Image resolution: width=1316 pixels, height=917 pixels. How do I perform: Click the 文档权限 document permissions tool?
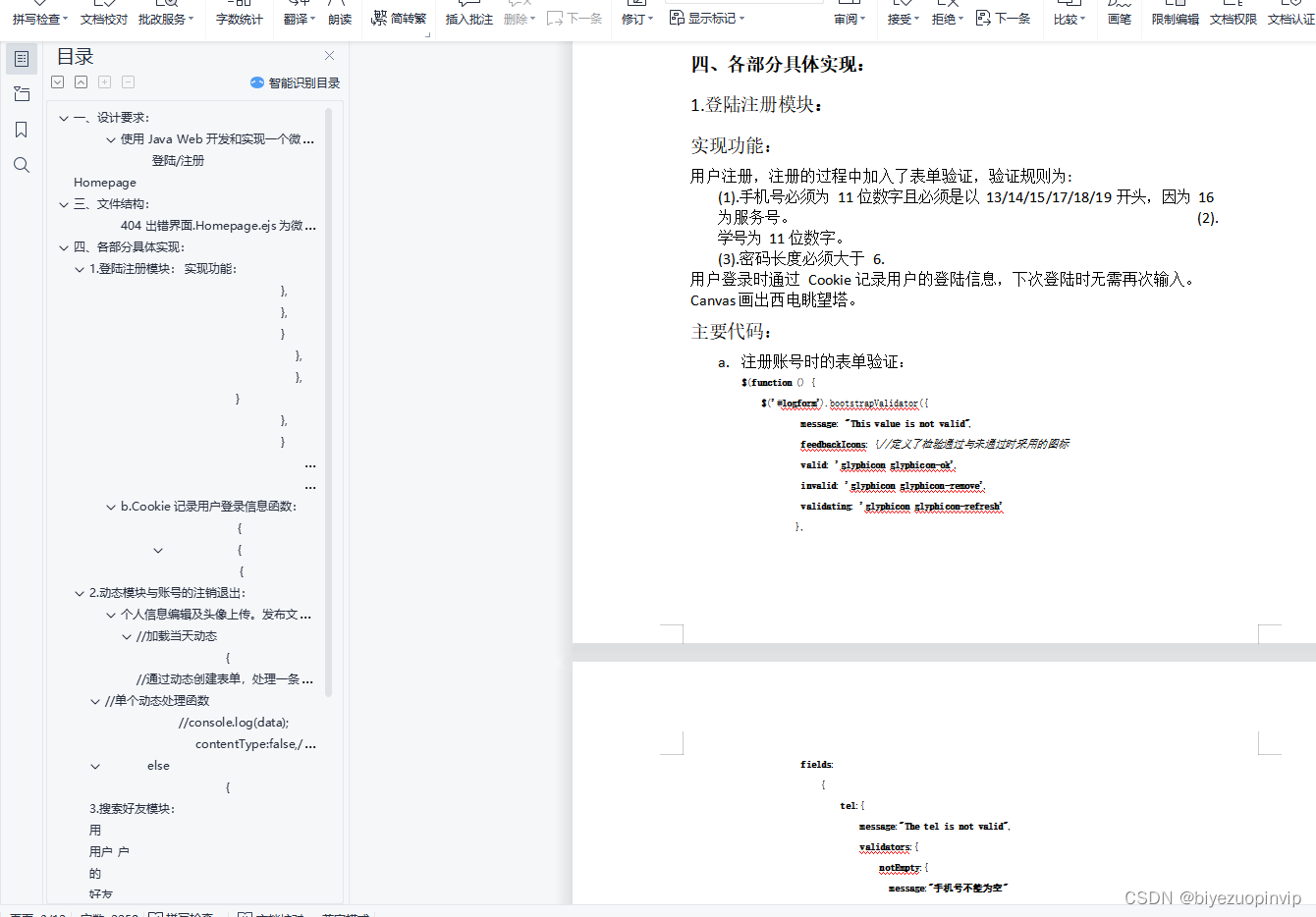click(1234, 18)
